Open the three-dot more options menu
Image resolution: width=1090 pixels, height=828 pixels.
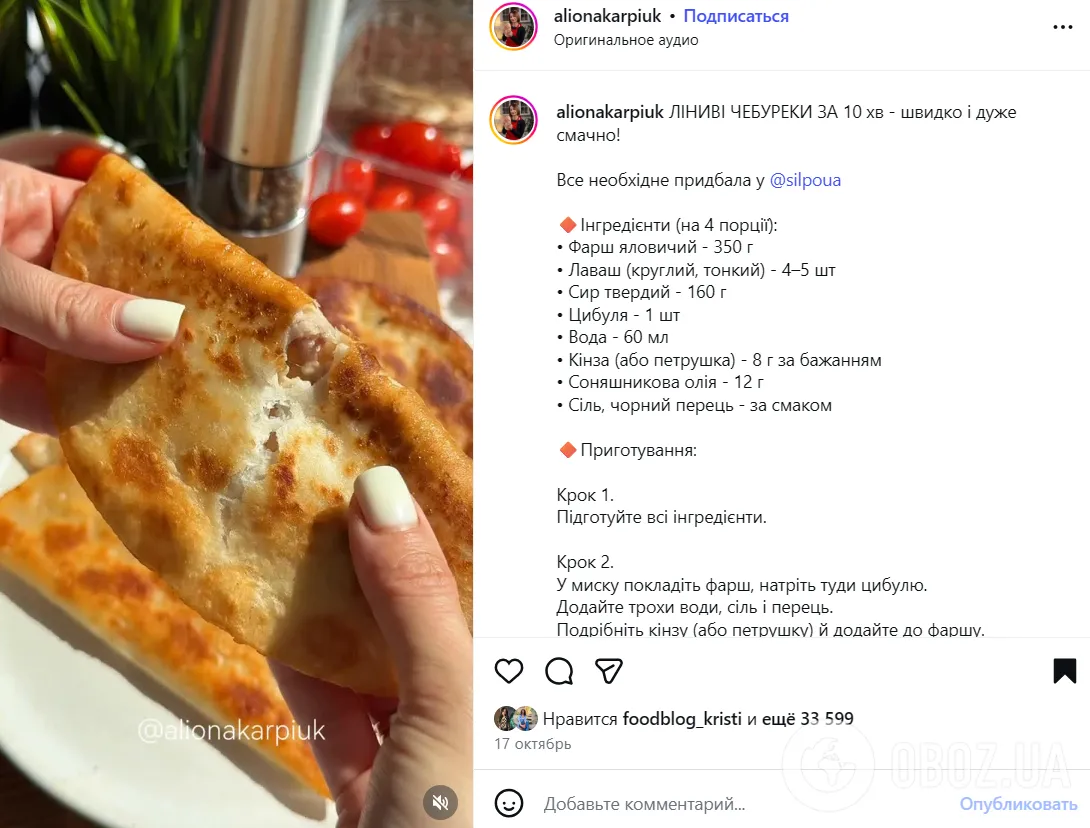coord(1062,27)
